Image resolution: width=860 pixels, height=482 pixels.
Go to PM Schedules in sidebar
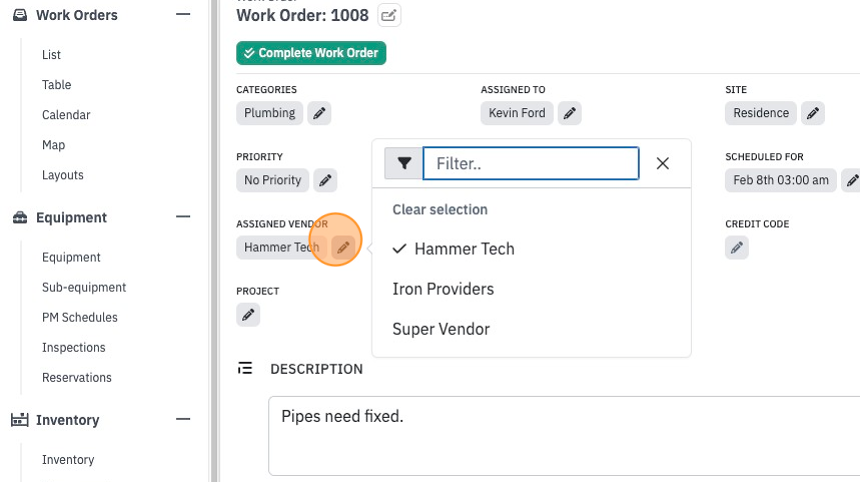pyautogui.click(x=80, y=317)
